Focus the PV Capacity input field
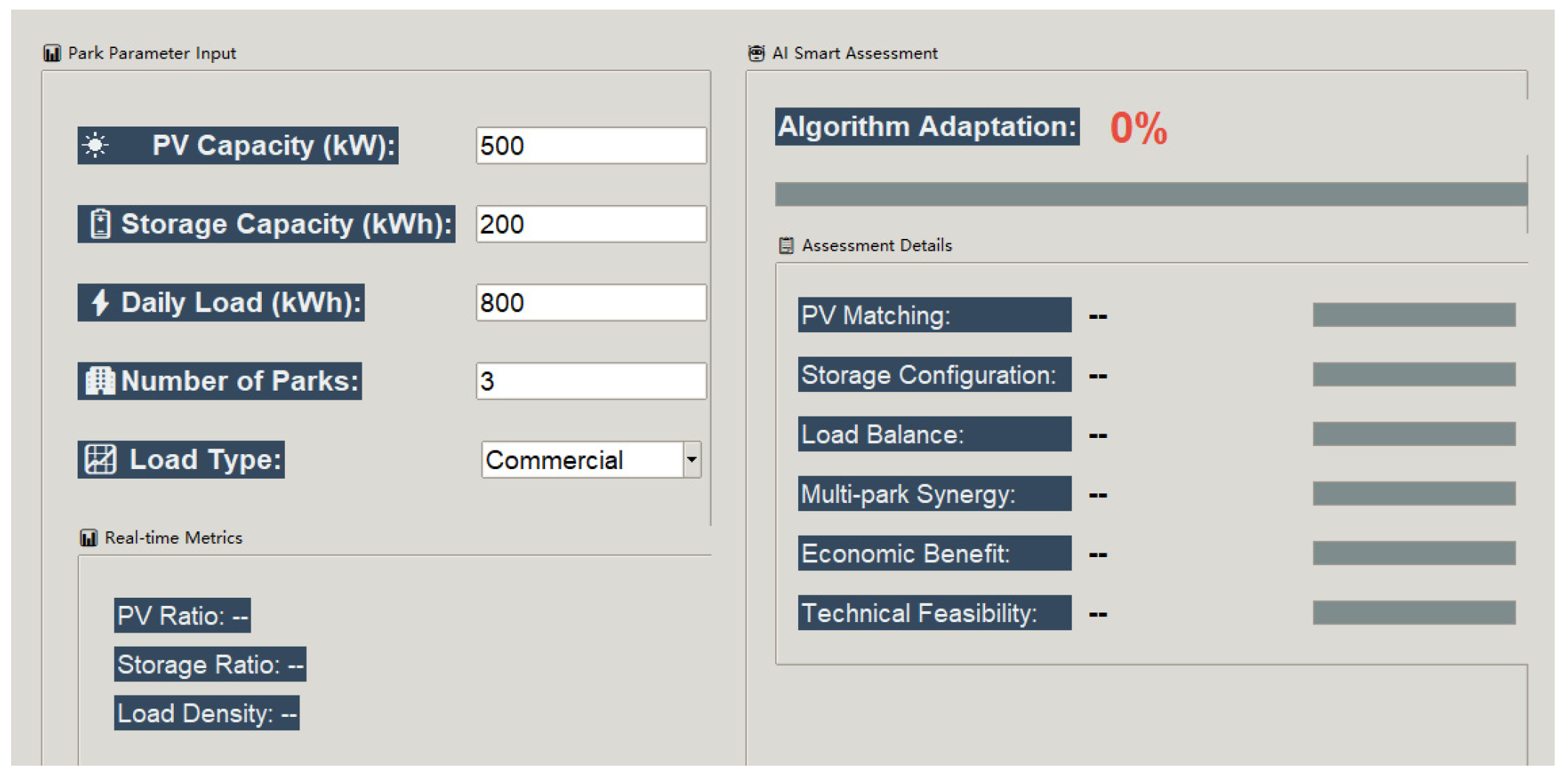 (590, 145)
